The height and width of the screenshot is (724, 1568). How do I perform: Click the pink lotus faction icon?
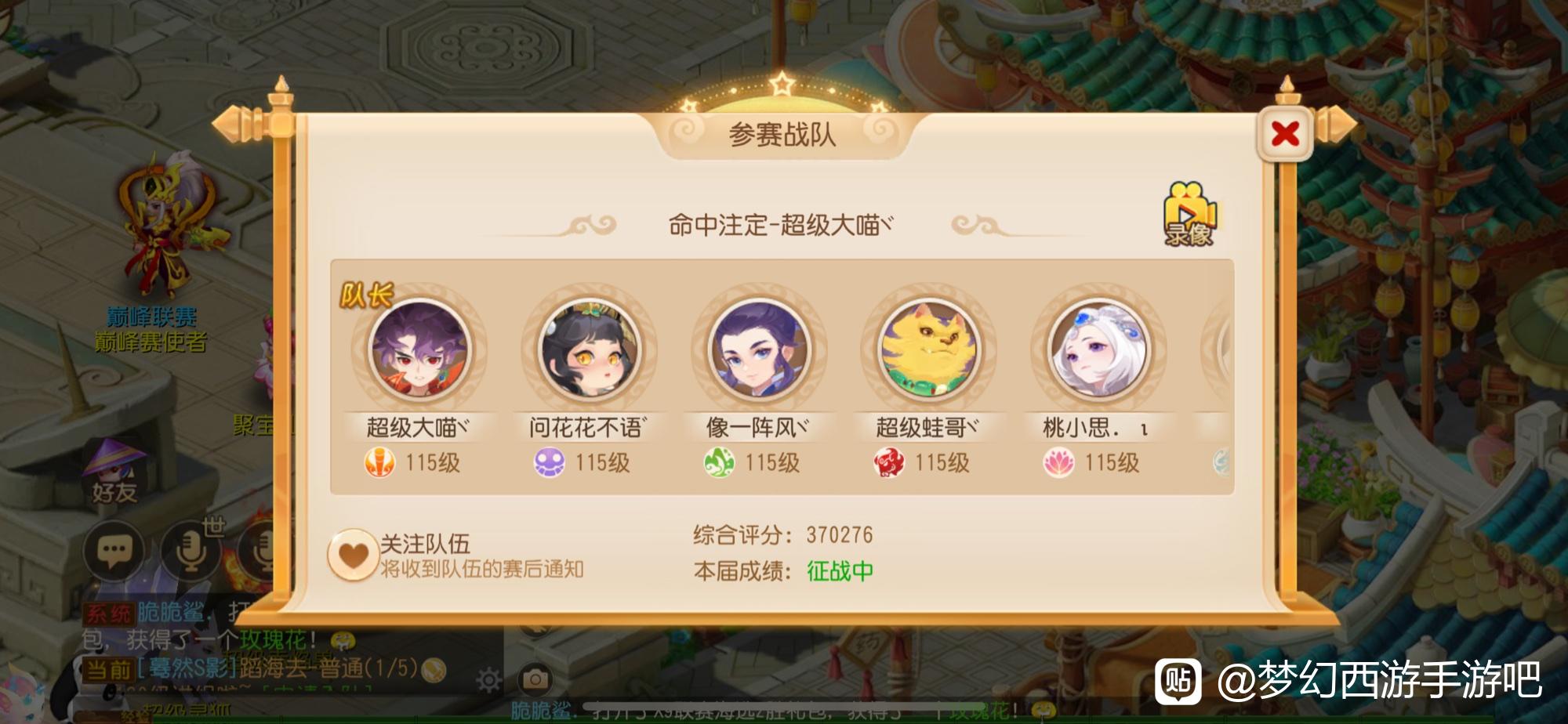1058,462
